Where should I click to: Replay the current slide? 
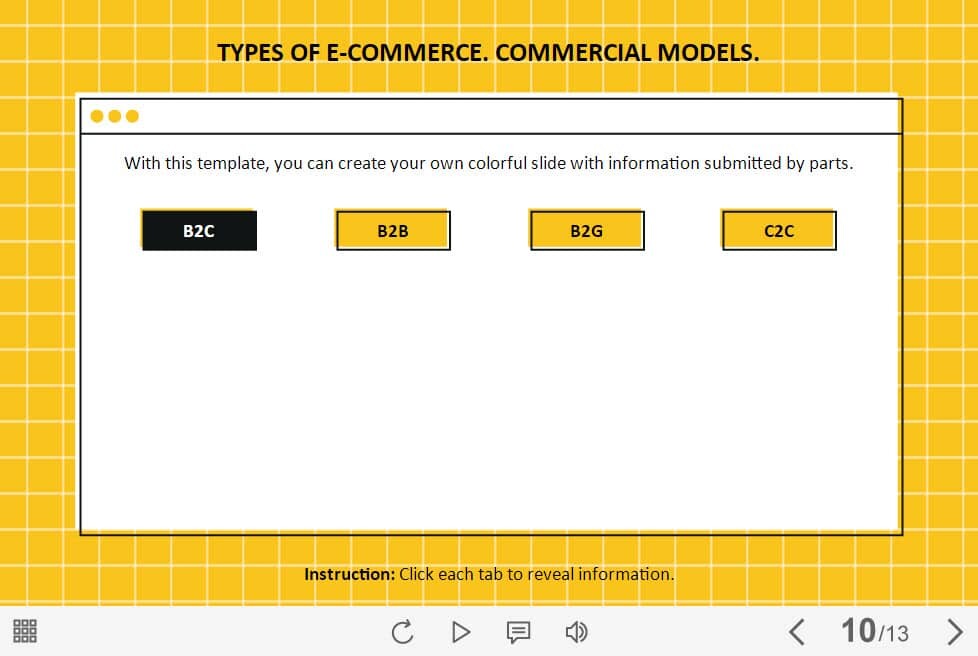click(402, 632)
